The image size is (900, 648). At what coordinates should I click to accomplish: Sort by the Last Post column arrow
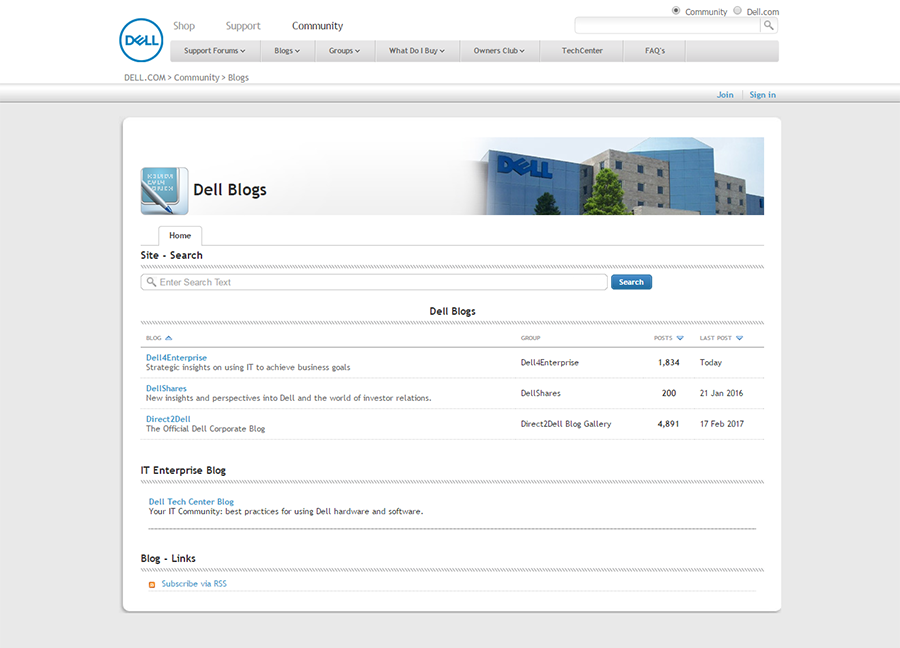click(x=739, y=338)
